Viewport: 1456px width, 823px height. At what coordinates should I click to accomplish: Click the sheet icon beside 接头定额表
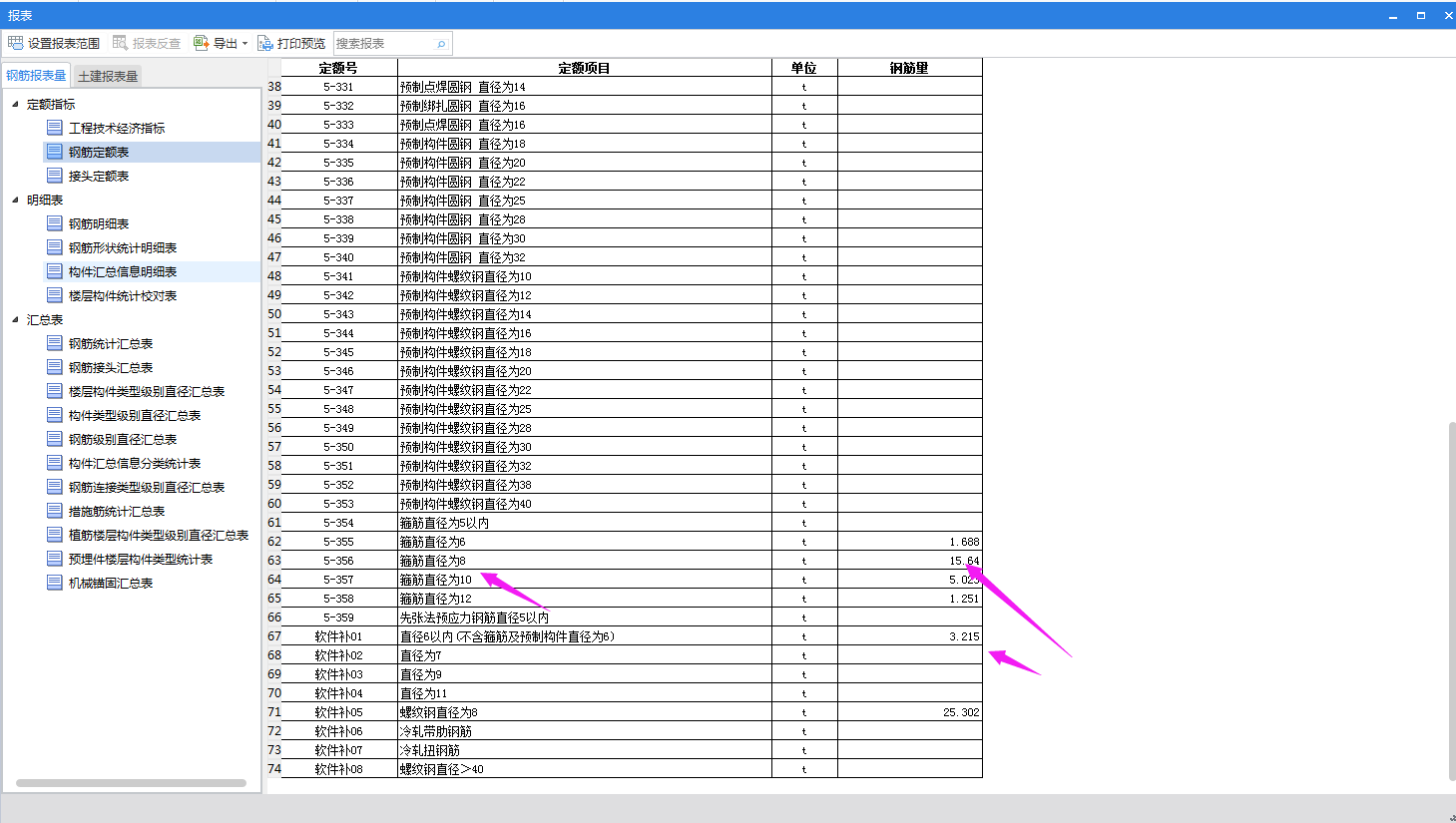55,176
